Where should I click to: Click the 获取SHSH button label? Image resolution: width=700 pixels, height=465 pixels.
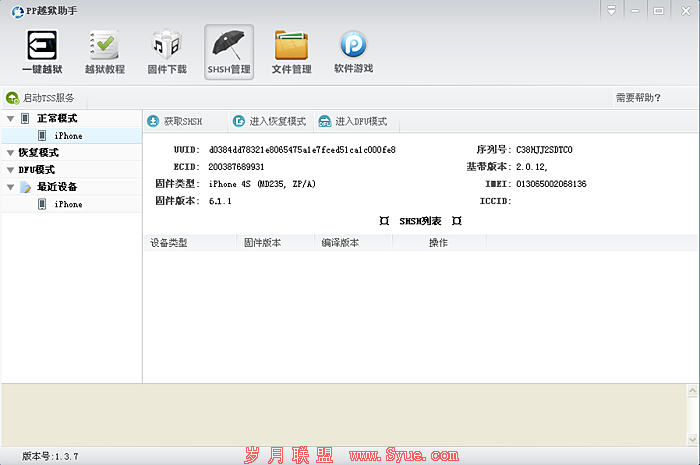click(x=183, y=121)
